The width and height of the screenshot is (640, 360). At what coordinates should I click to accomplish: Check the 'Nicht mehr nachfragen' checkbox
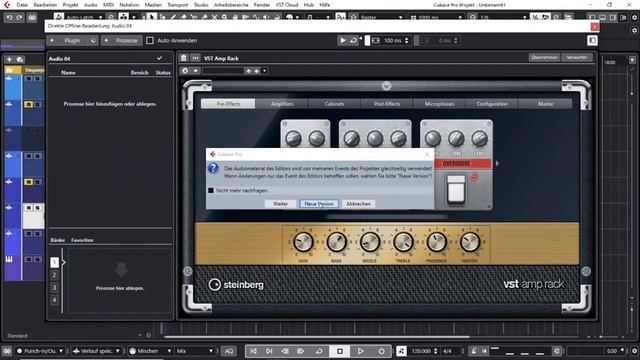(x=211, y=190)
